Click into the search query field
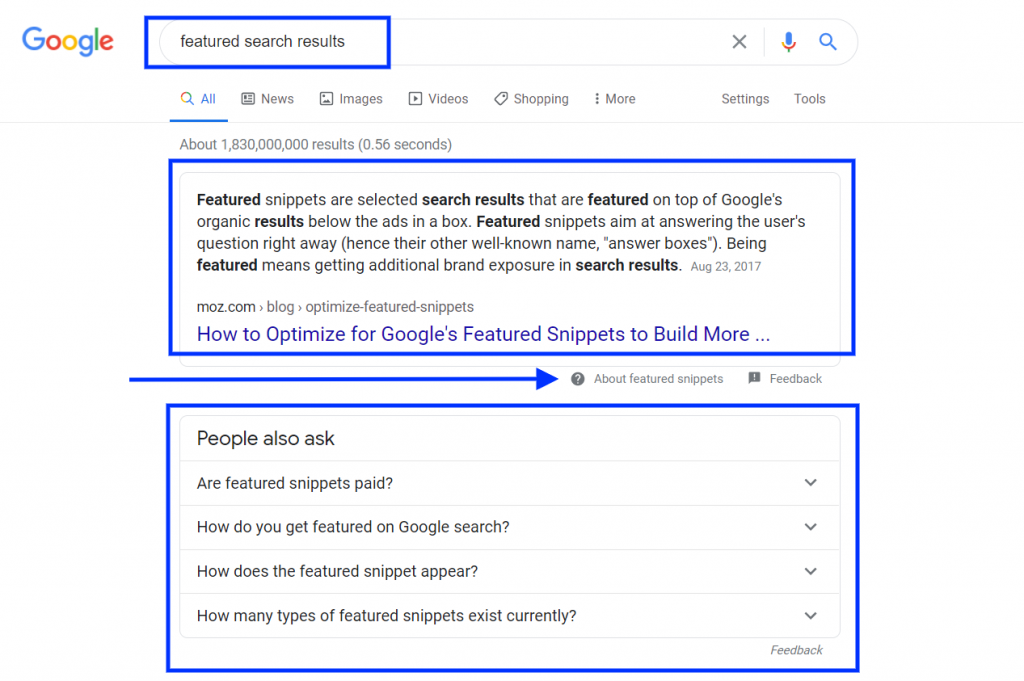 444,42
